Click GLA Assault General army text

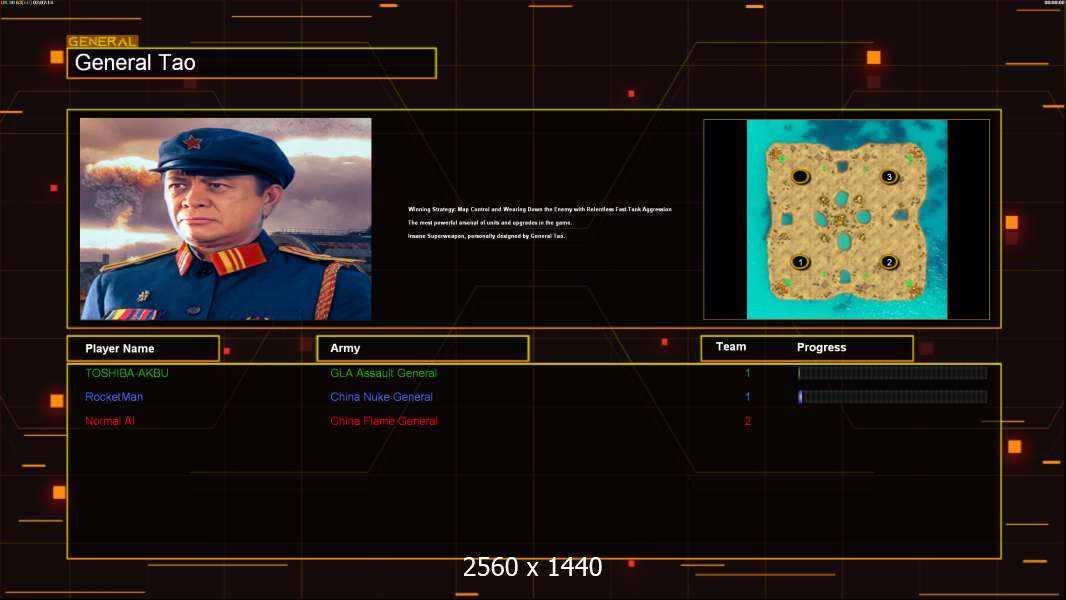(x=383, y=373)
